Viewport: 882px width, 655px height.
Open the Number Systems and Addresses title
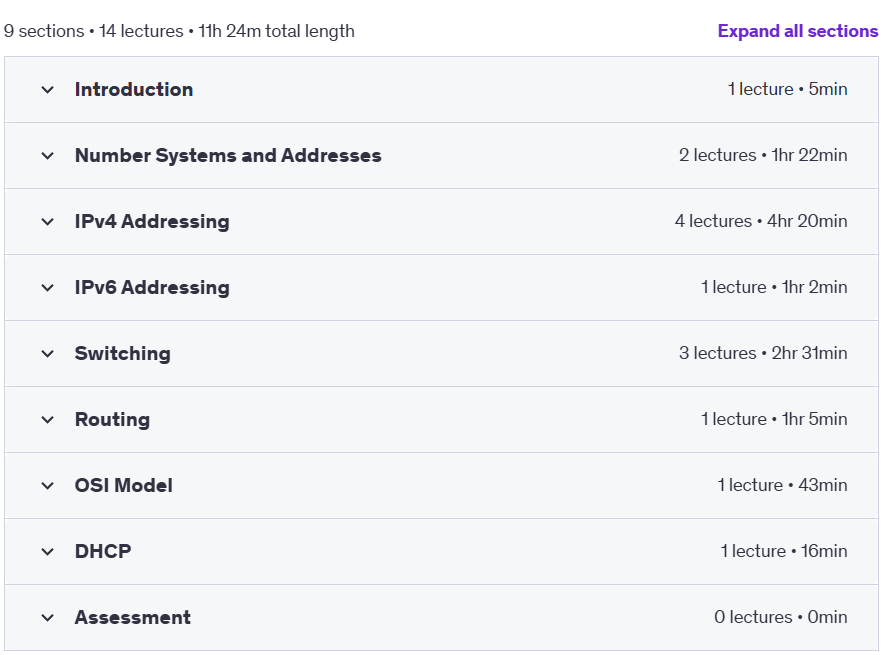pyautogui.click(x=228, y=155)
